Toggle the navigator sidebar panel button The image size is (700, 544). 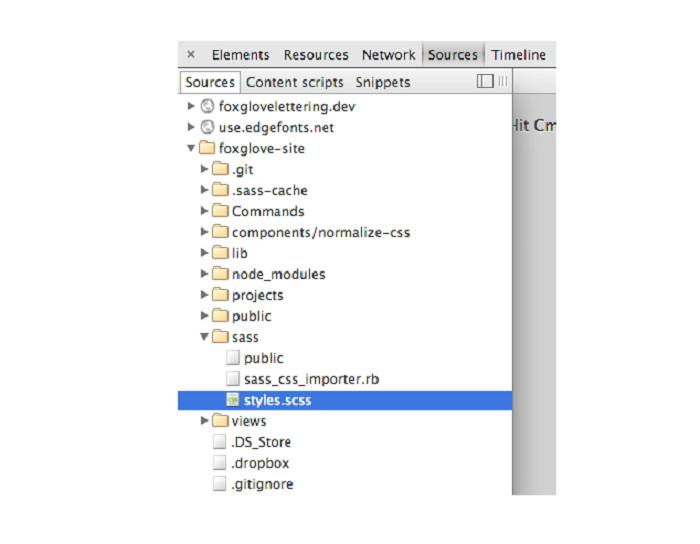[485, 82]
